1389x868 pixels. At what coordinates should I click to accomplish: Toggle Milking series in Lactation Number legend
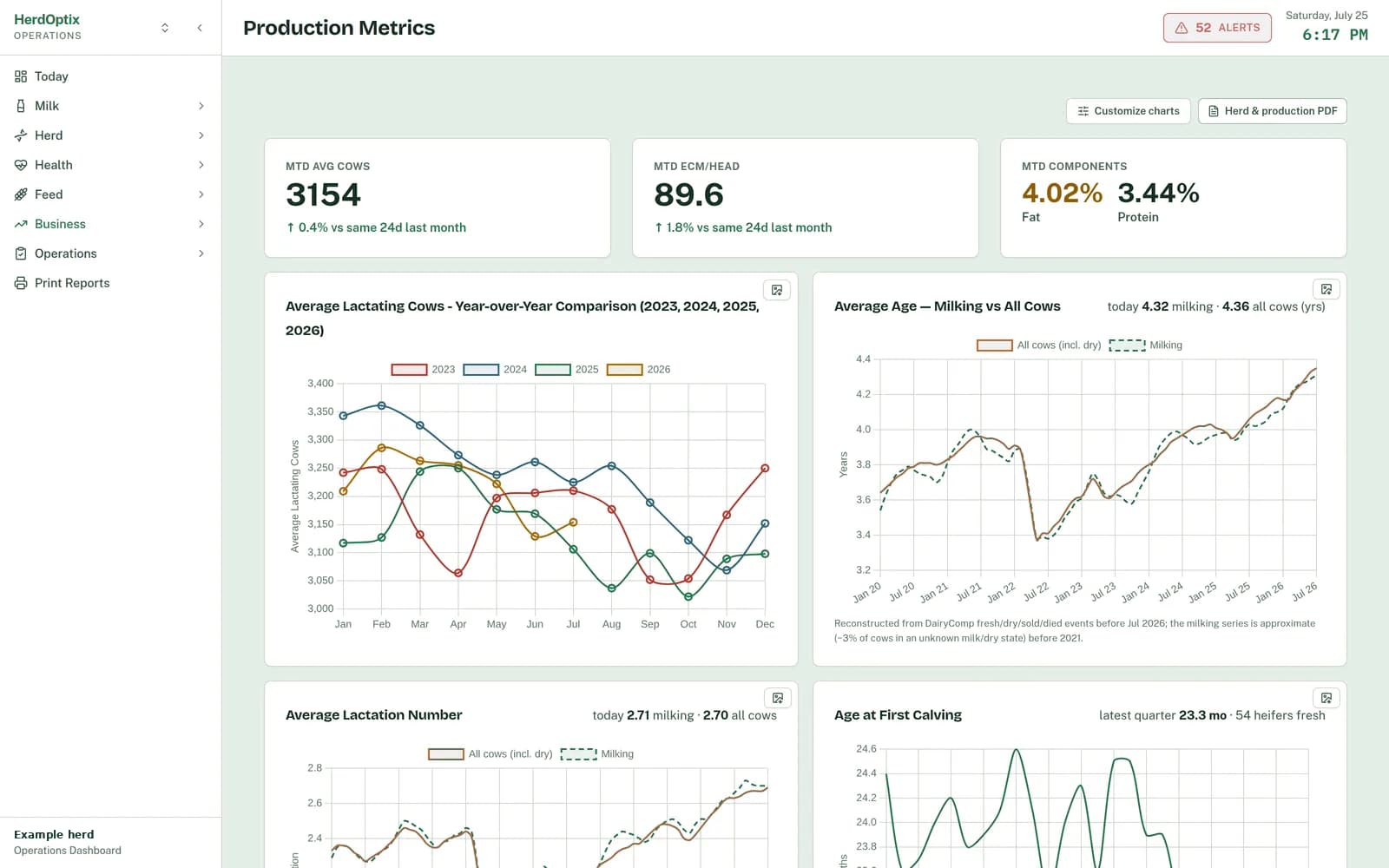[596, 754]
